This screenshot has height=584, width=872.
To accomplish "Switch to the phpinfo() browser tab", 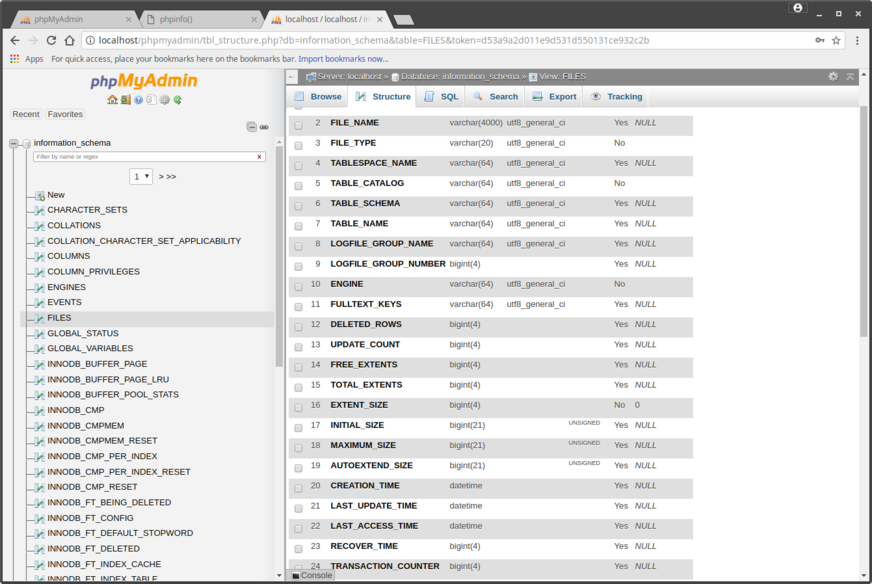I will tap(201, 19).
